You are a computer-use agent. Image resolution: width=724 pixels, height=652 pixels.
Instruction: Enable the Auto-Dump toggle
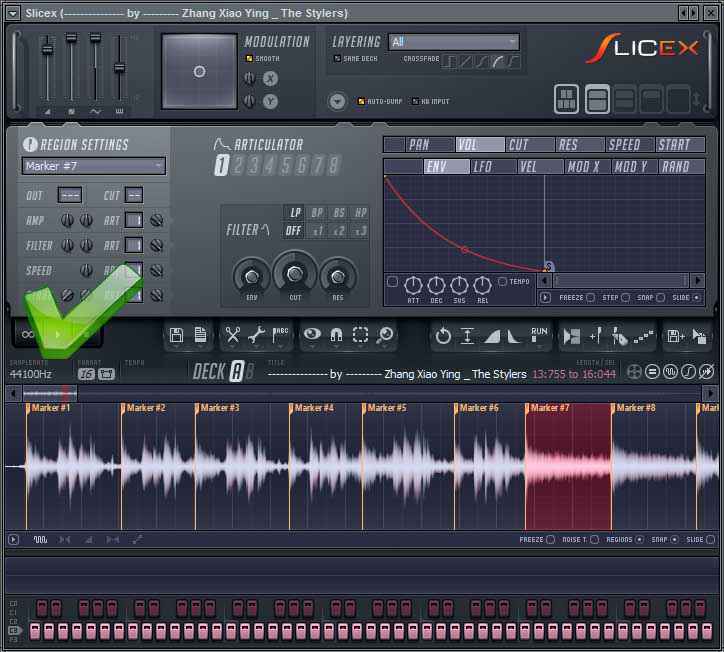tap(361, 101)
